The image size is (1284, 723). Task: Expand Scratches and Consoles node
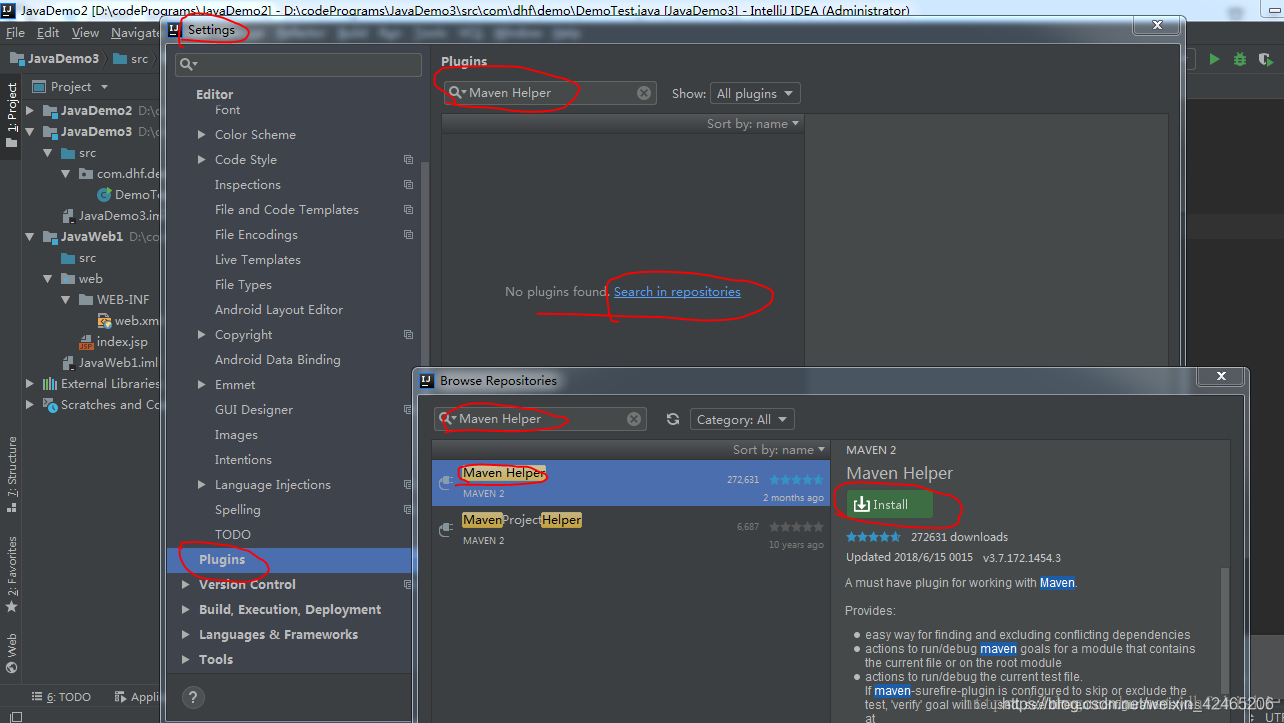pos(30,405)
